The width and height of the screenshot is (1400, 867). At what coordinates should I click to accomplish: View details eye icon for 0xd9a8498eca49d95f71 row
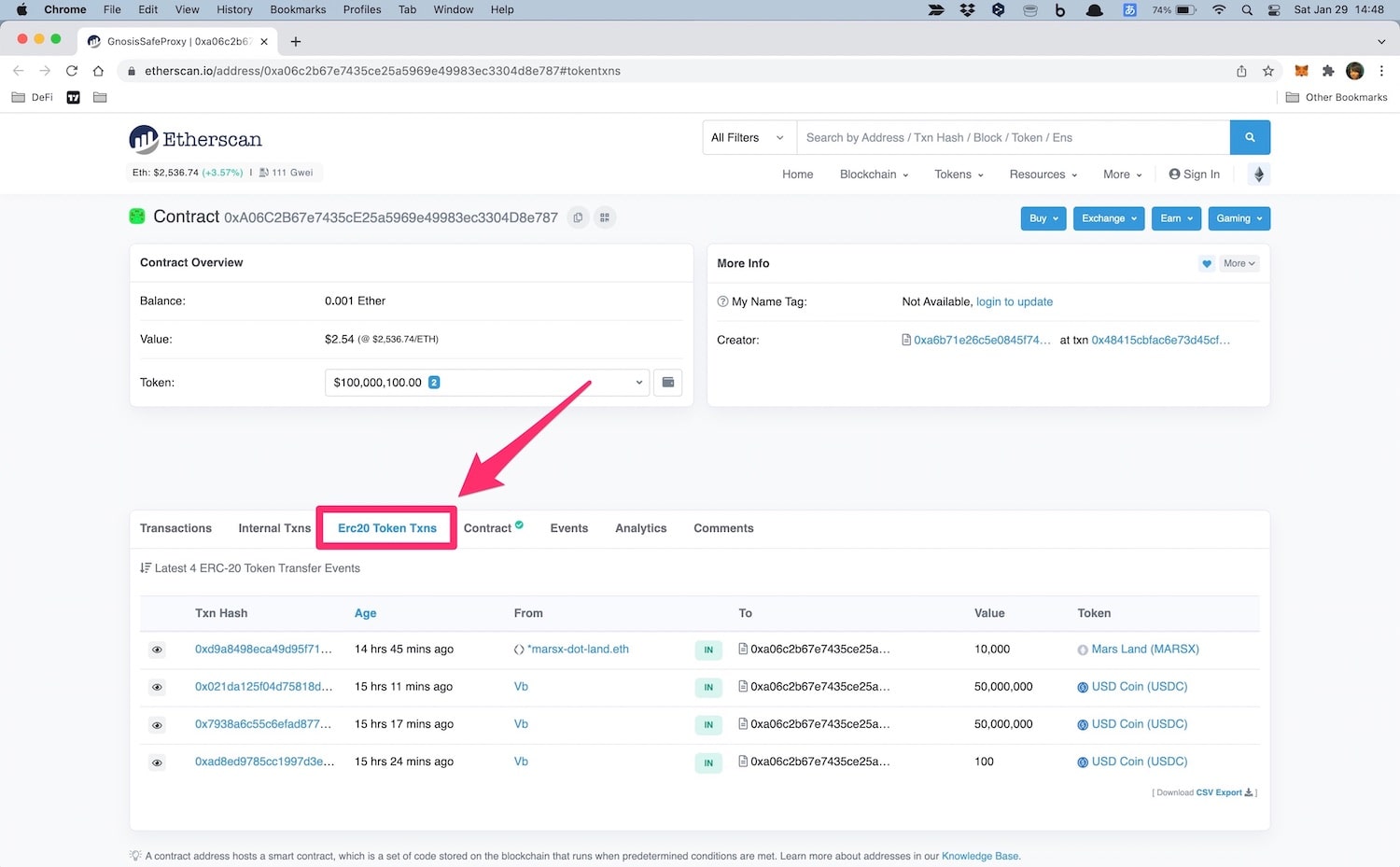157,650
